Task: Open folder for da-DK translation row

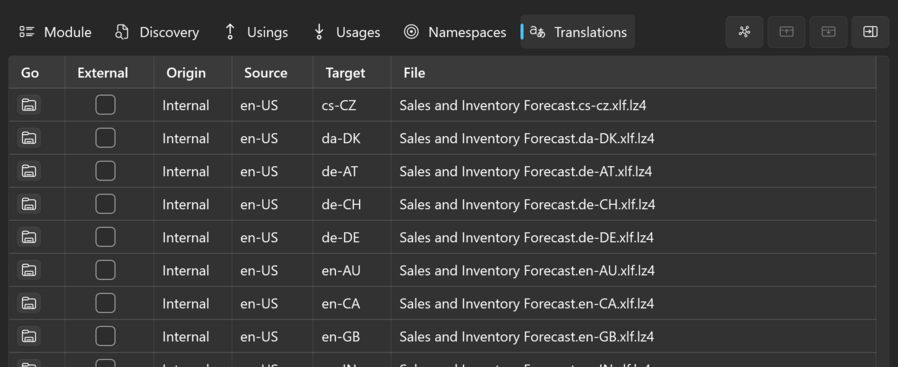Action: tap(29, 138)
